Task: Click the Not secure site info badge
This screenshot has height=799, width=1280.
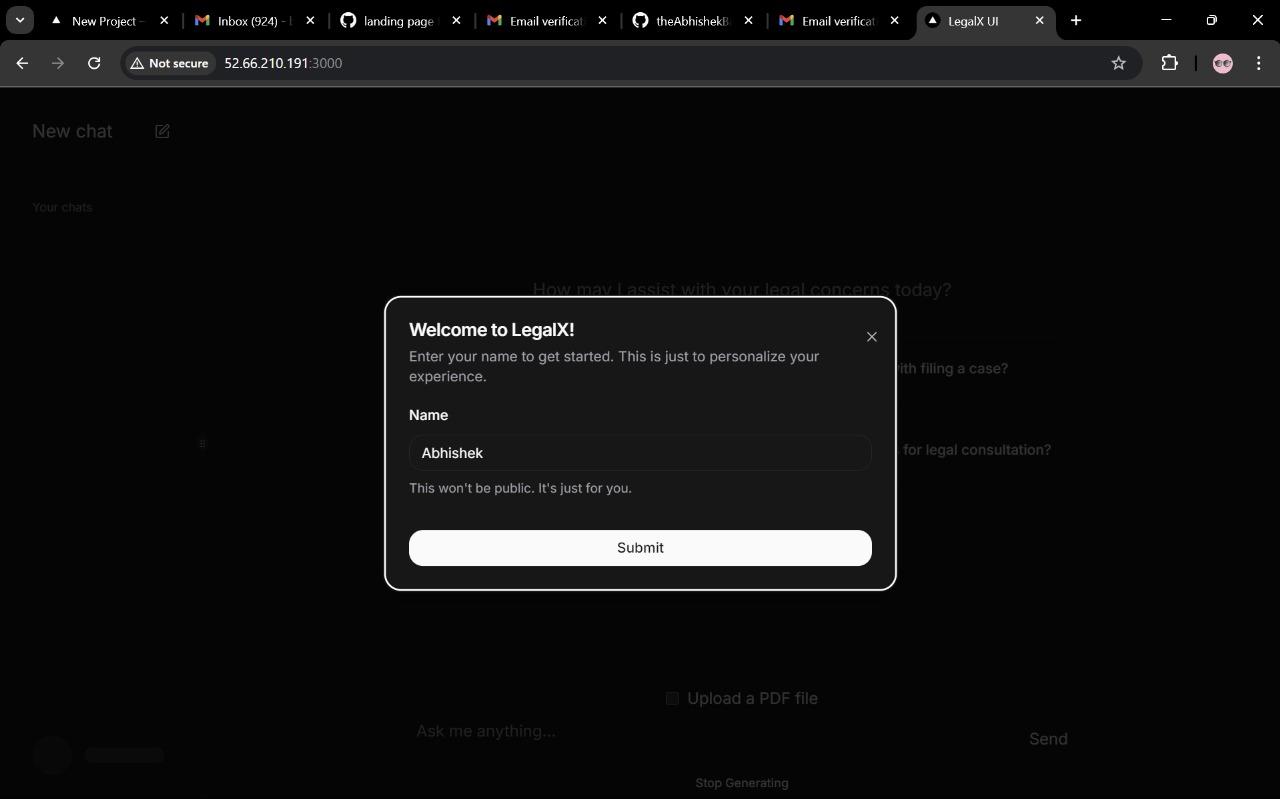Action: coord(169,63)
